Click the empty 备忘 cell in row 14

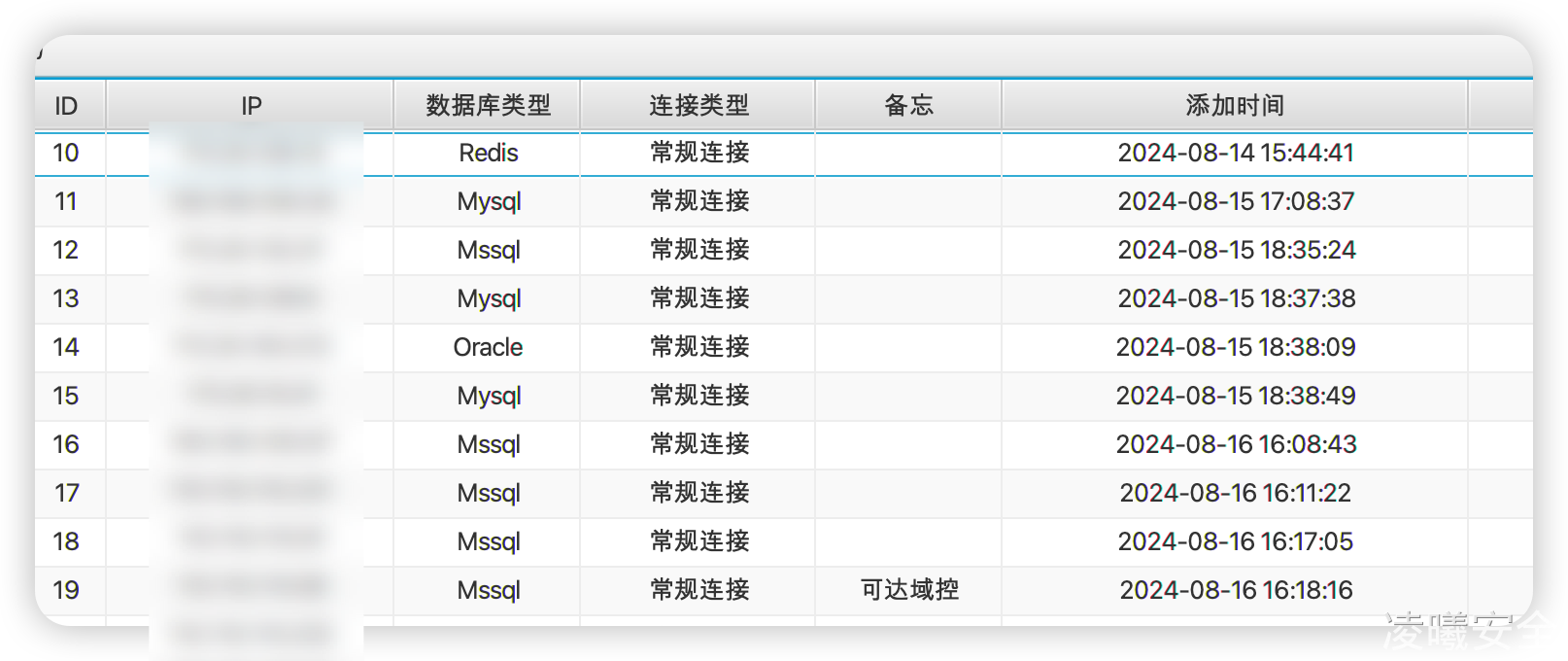coord(908,348)
